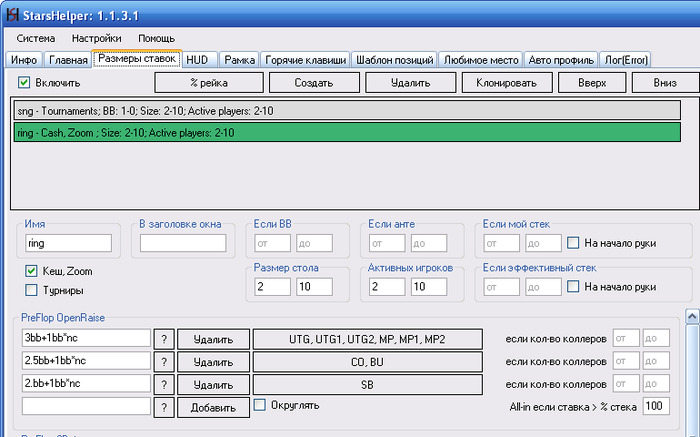Click Если эффективный стек от field
This screenshot has width=700, height=437.
click(x=501, y=287)
